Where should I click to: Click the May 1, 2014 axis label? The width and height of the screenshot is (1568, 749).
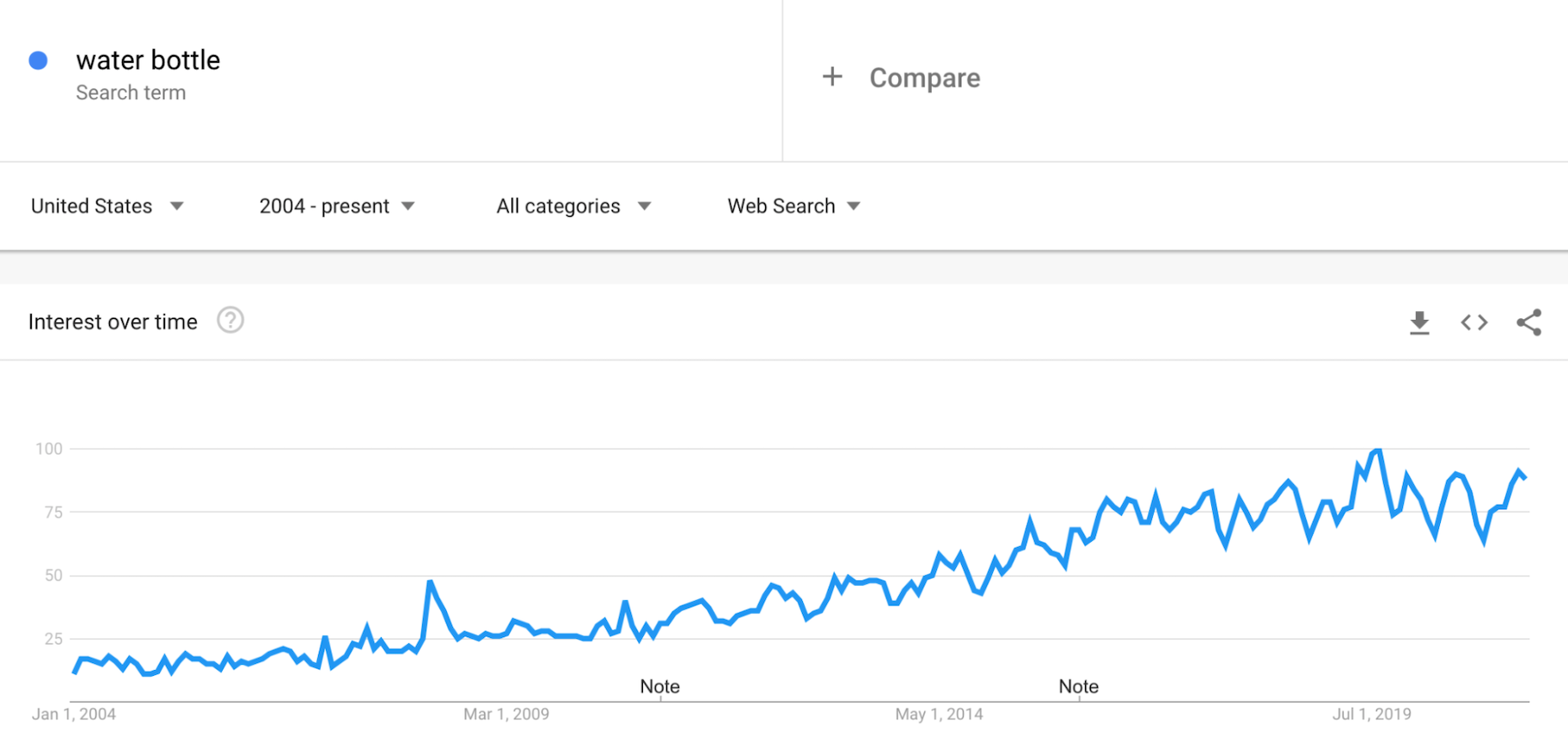pyautogui.click(x=939, y=714)
